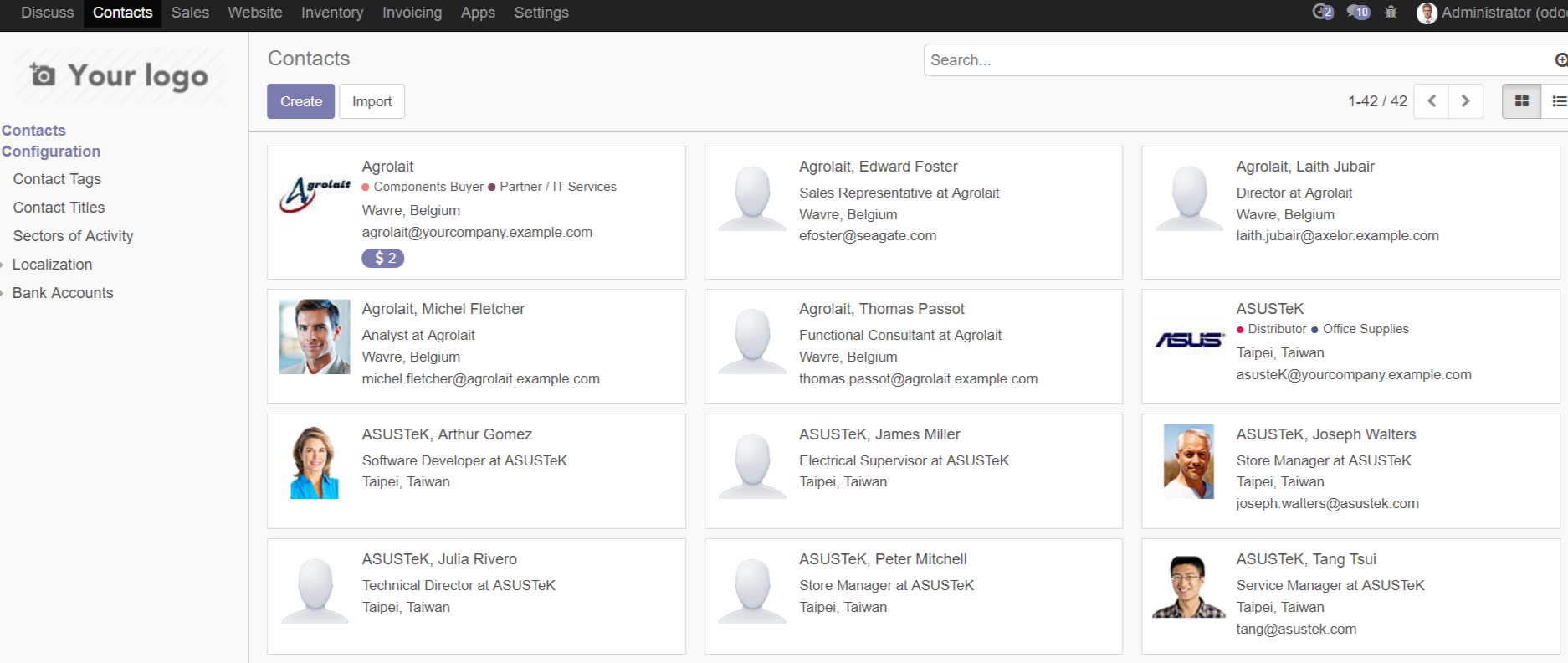Open Contacts sidebar link
This screenshot has width=1568, height=663.
33,131
